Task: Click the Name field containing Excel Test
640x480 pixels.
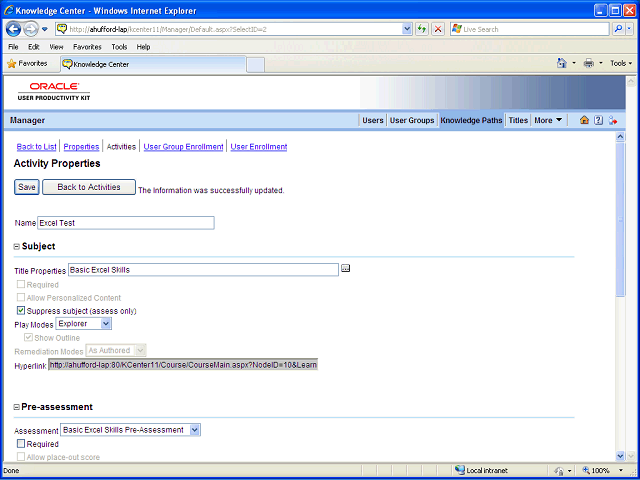Action: 126,223
